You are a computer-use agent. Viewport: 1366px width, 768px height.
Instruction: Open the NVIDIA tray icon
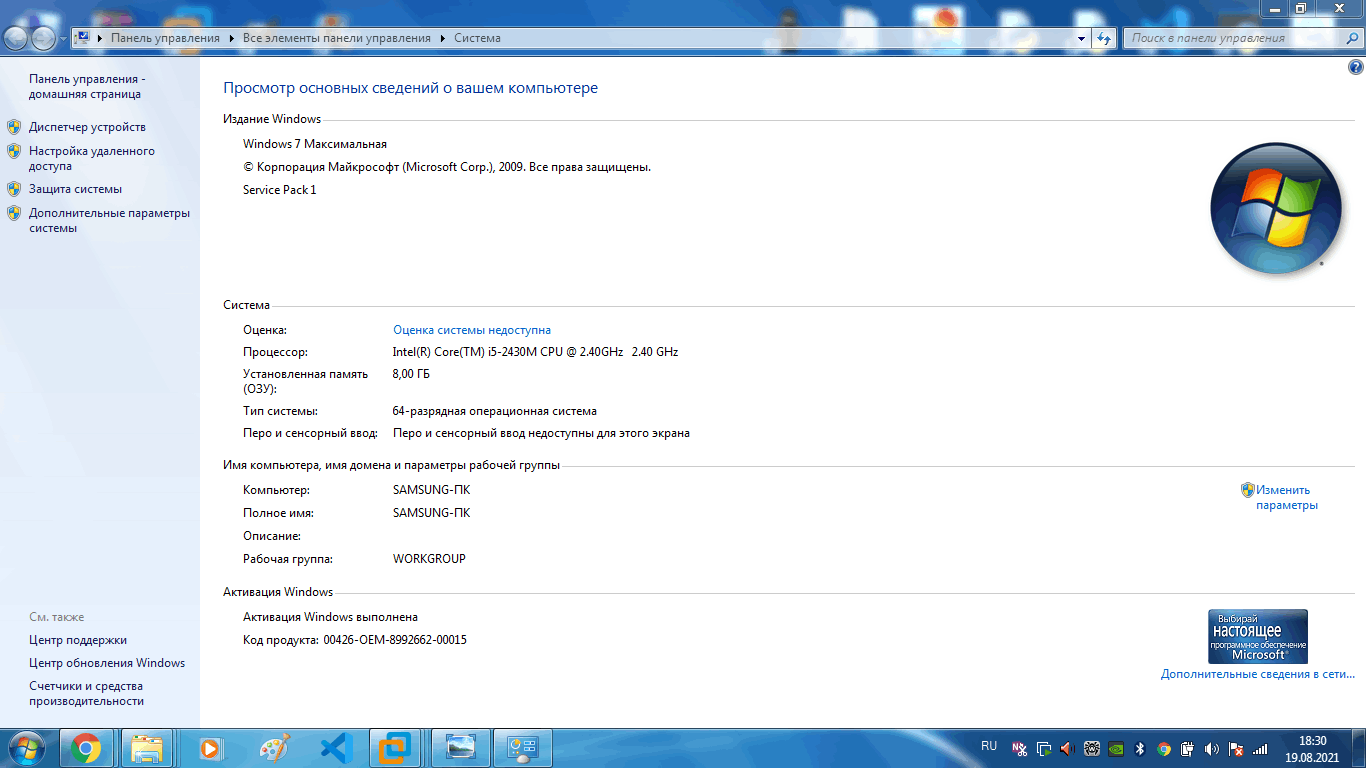pos(1116,748)
